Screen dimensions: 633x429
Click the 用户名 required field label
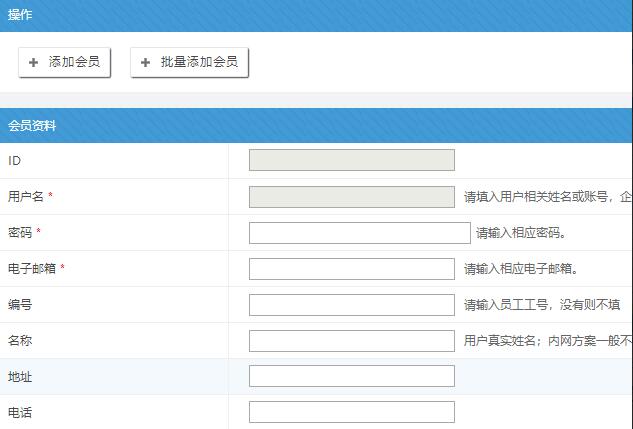pos(27,197)
